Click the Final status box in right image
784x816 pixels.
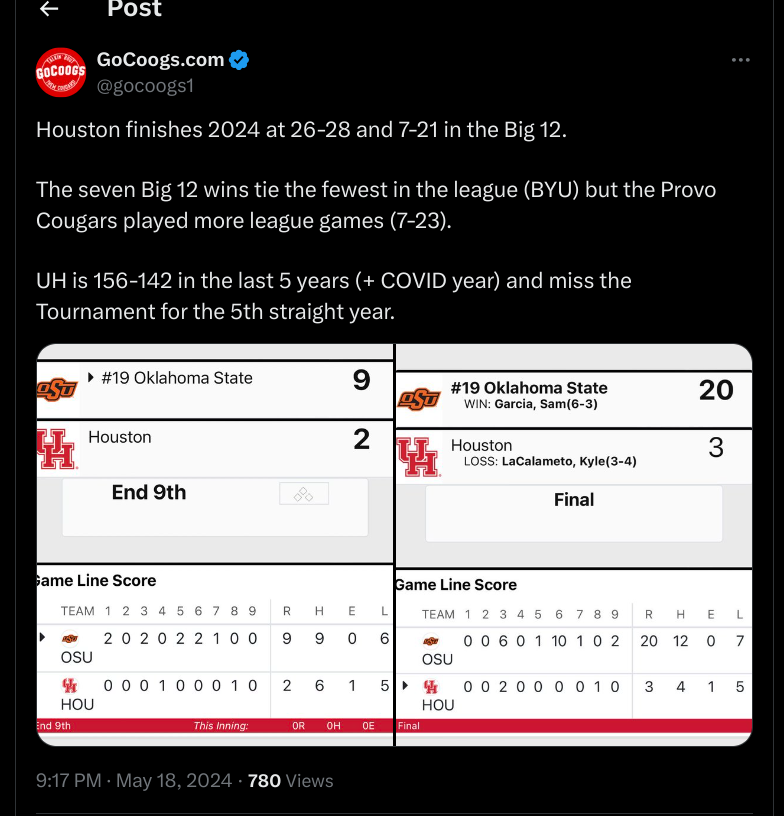574,514
